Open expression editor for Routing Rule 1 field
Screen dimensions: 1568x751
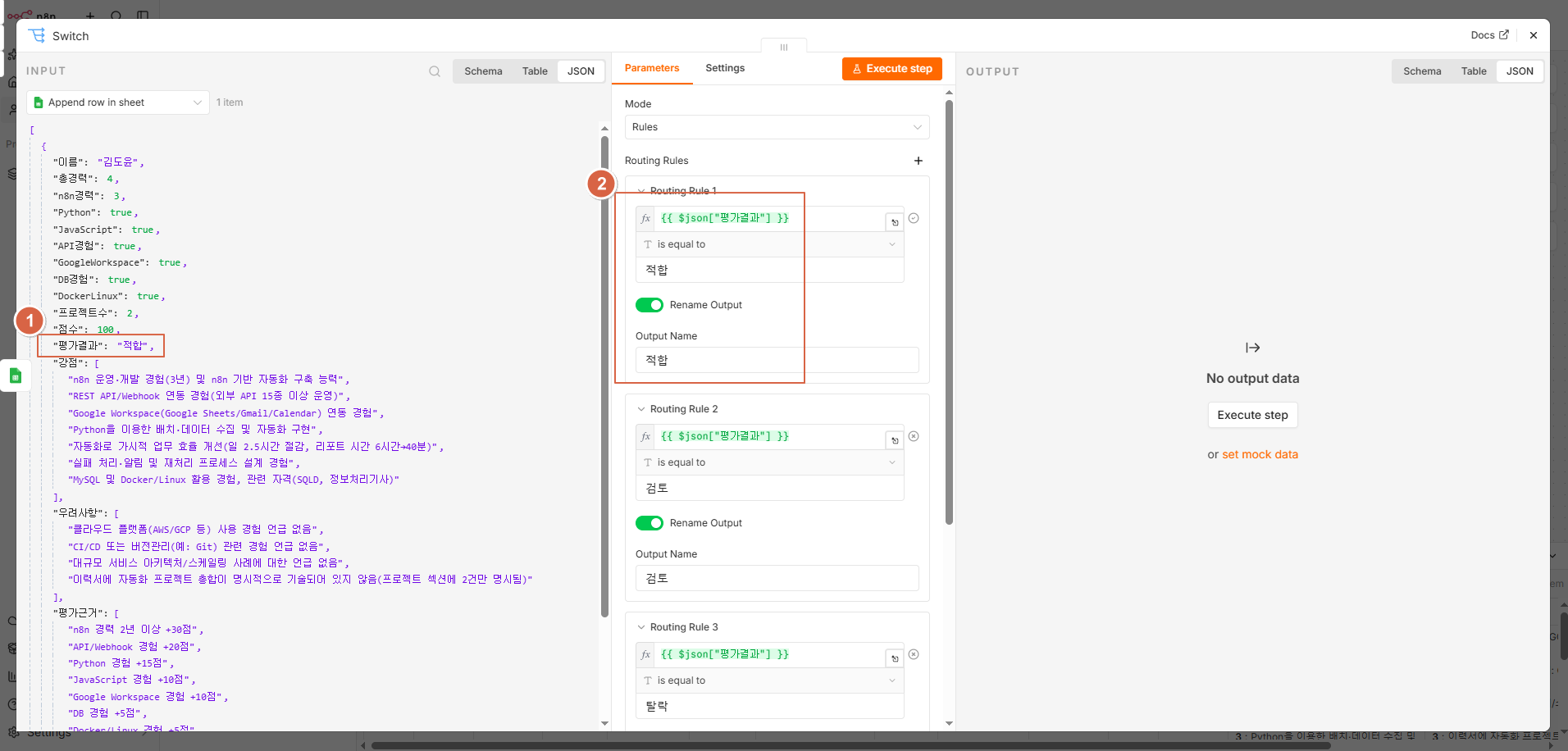[895, 222]
